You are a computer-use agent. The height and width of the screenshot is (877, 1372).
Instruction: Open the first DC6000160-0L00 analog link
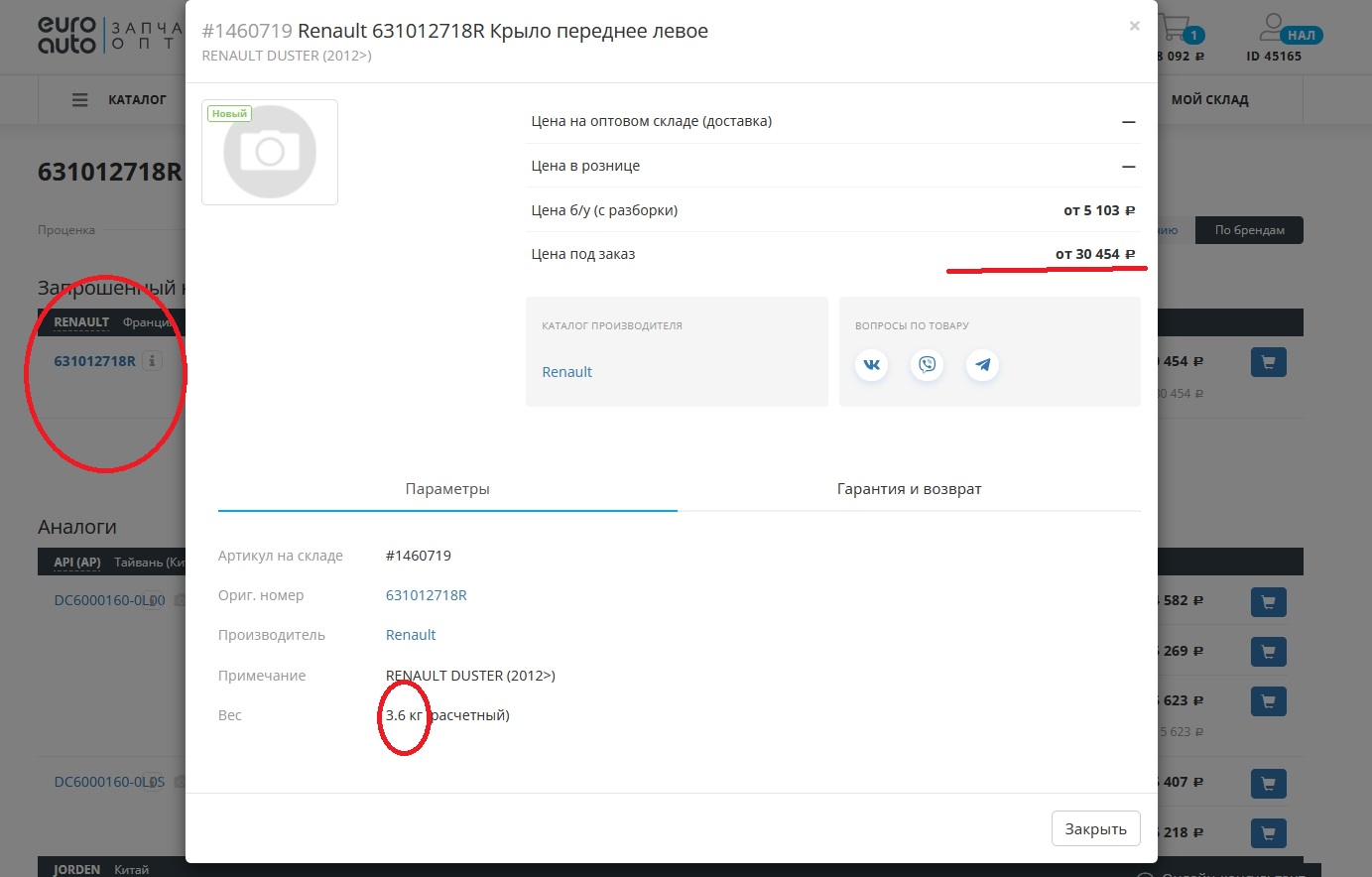click(x=109, y=600)
